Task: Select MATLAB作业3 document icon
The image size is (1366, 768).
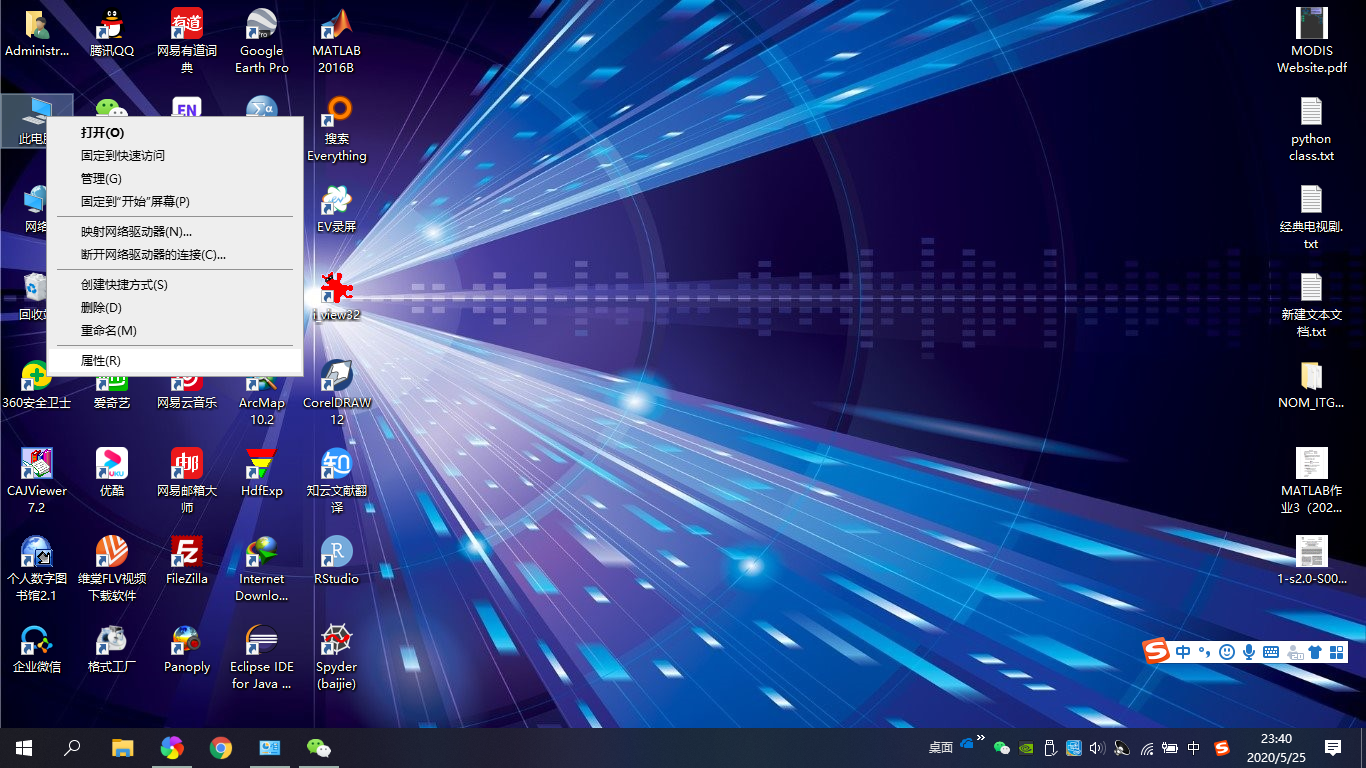Action: (x=1311, y=481)
